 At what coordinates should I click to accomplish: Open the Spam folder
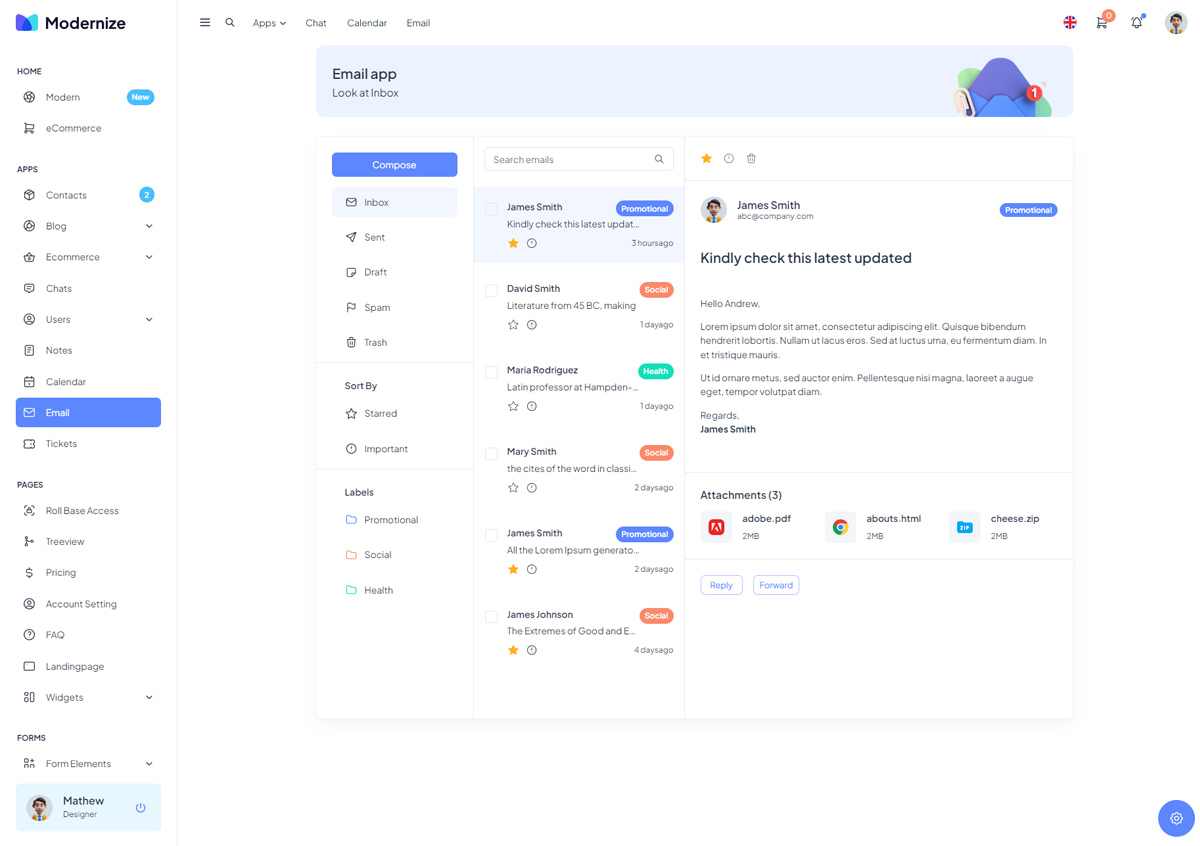[x=377, y=308]
